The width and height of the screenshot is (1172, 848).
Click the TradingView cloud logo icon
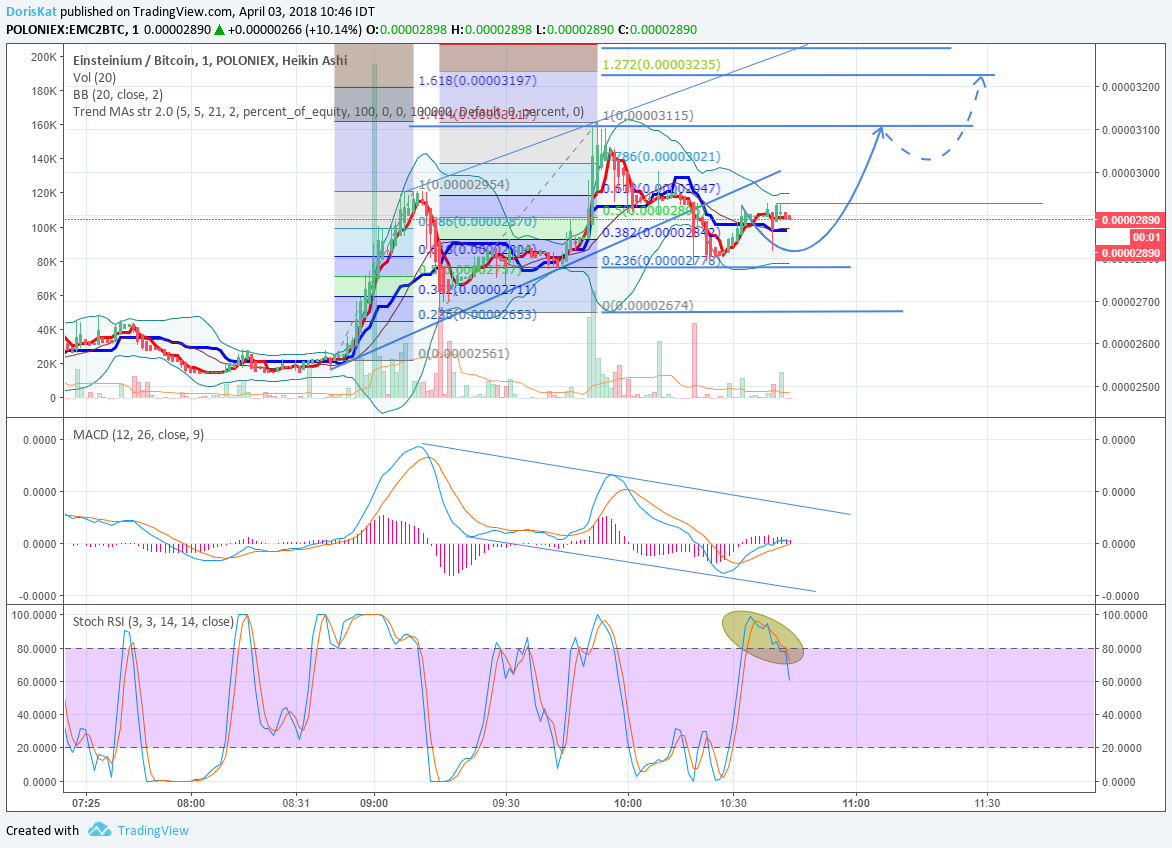tap(99, 829)
